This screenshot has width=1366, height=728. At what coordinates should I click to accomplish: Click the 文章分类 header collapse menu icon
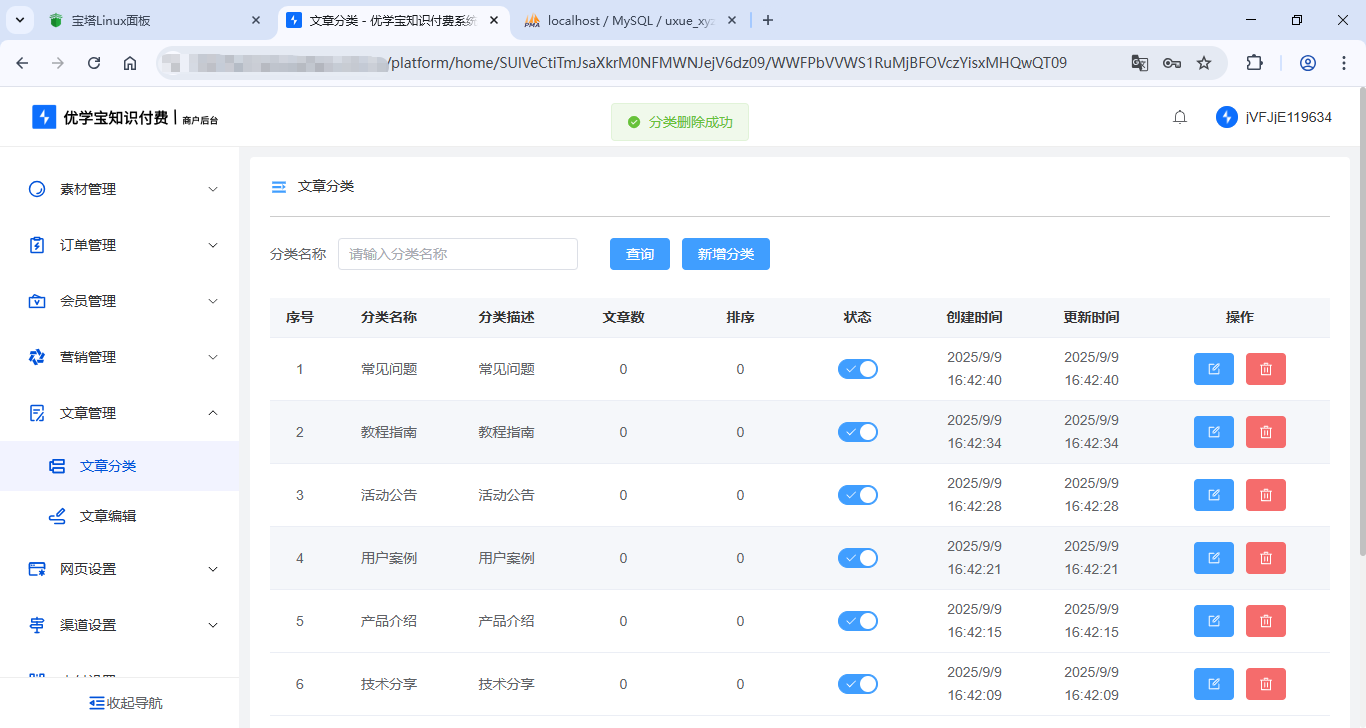click(279, 187)
